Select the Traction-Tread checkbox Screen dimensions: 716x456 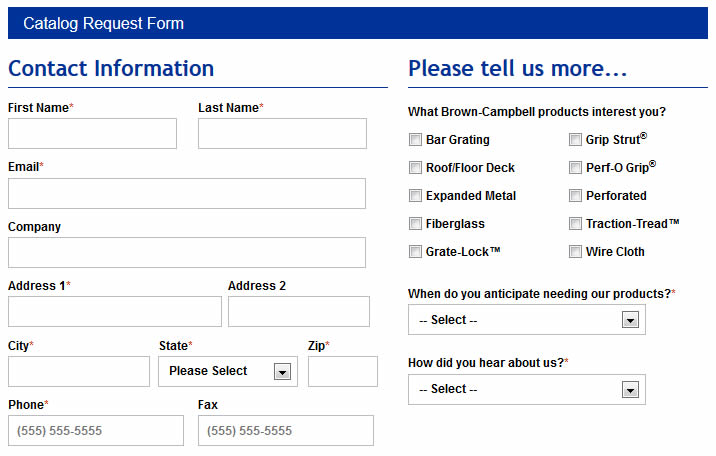(x=576, y=224)
